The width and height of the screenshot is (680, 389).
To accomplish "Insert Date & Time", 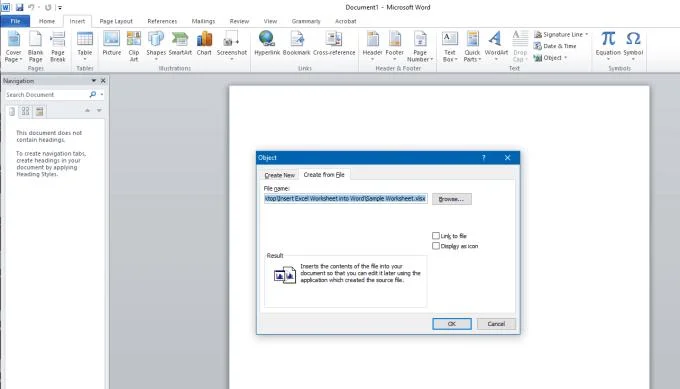I will pos(555,46).
